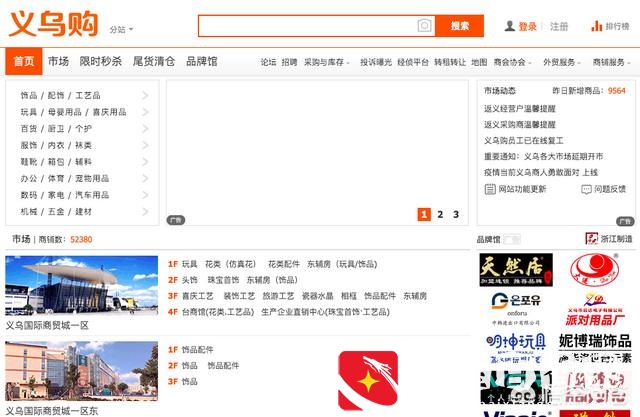
Task: Open the 妮博瑞饰品 brand logo
Action: point(595,348)
